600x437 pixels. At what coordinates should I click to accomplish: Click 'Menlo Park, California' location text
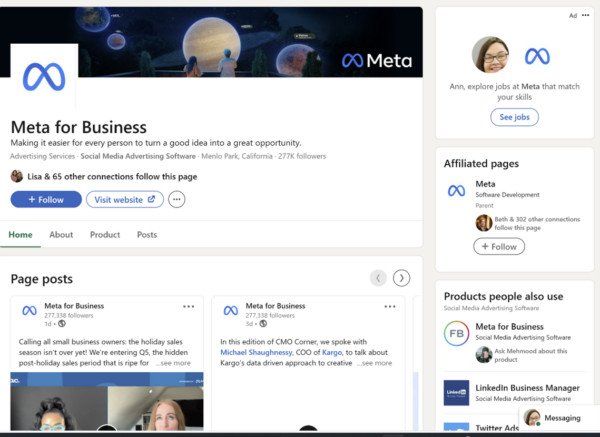237,156
